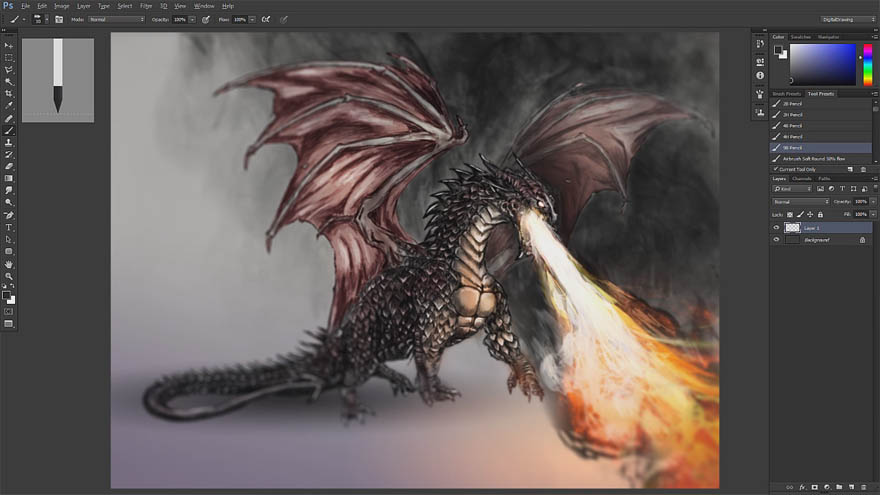Select the Shape tool
The height and width of the screenshot is (495, 880).
[8, 251]
